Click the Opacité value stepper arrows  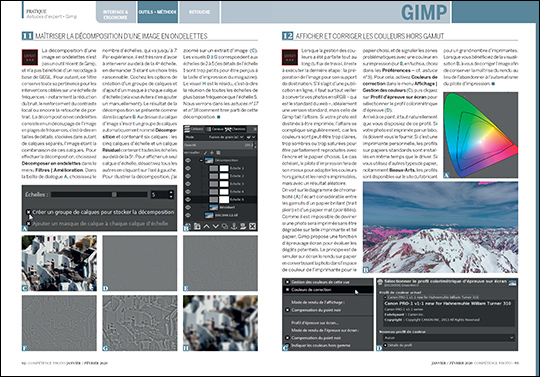pos(255,145)
